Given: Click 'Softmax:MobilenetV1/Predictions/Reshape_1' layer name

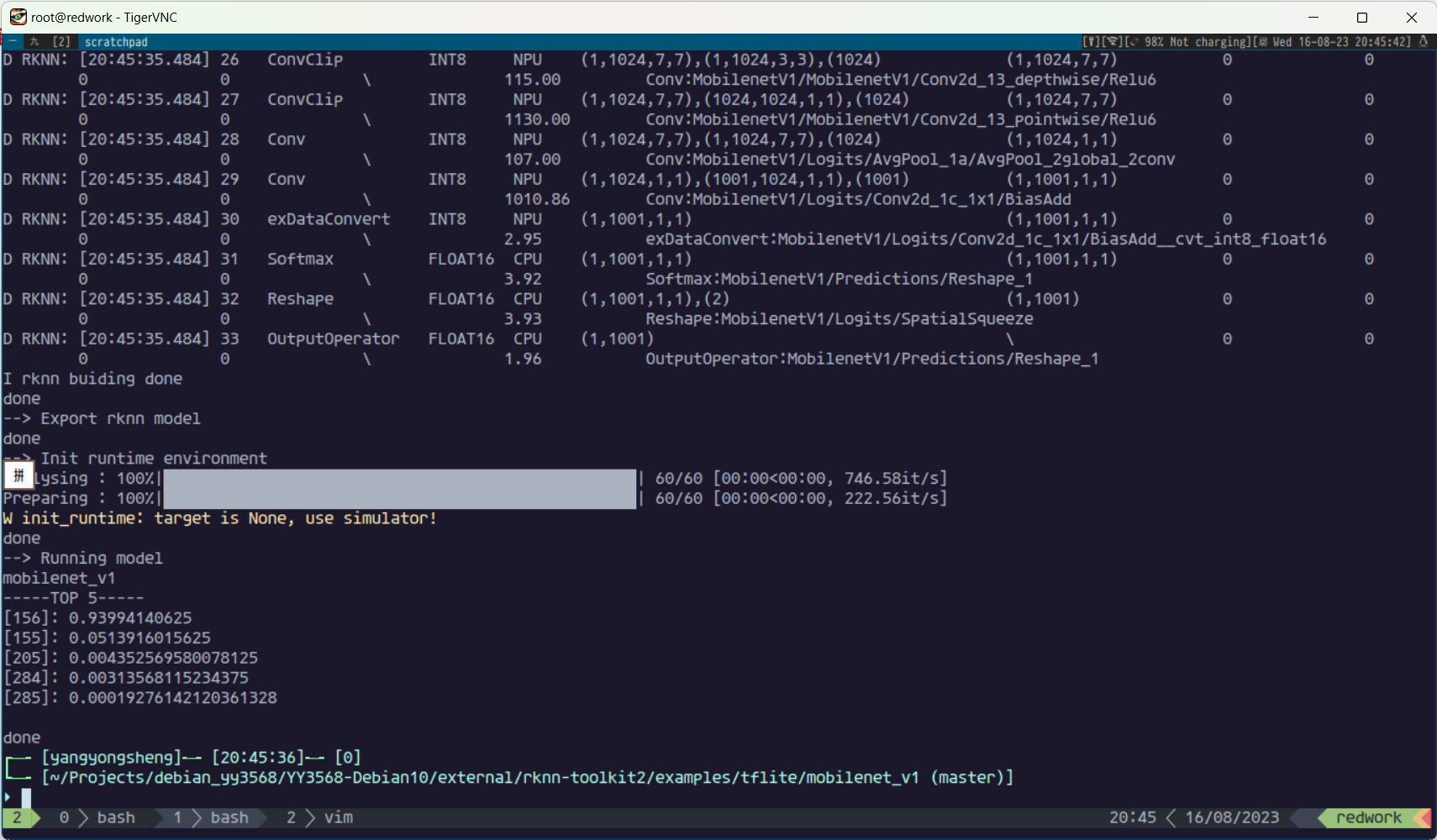Looking at the screenshot, I should tap(840, 280).
